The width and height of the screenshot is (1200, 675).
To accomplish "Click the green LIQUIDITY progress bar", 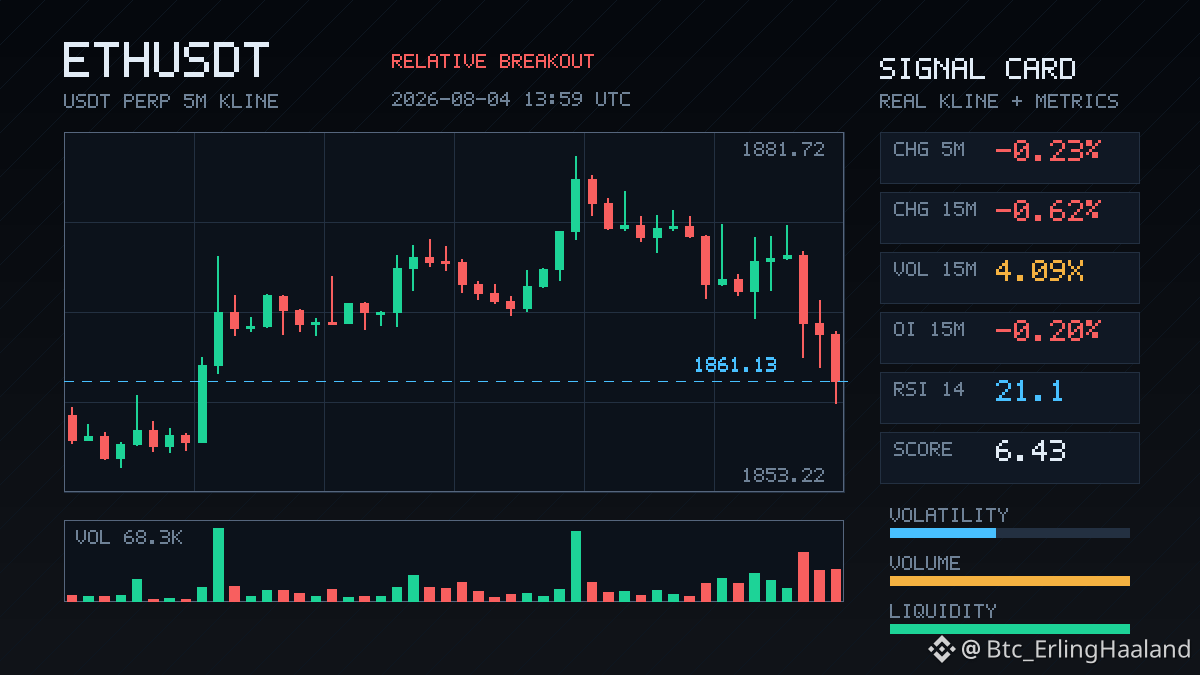I will point(1009,629).
